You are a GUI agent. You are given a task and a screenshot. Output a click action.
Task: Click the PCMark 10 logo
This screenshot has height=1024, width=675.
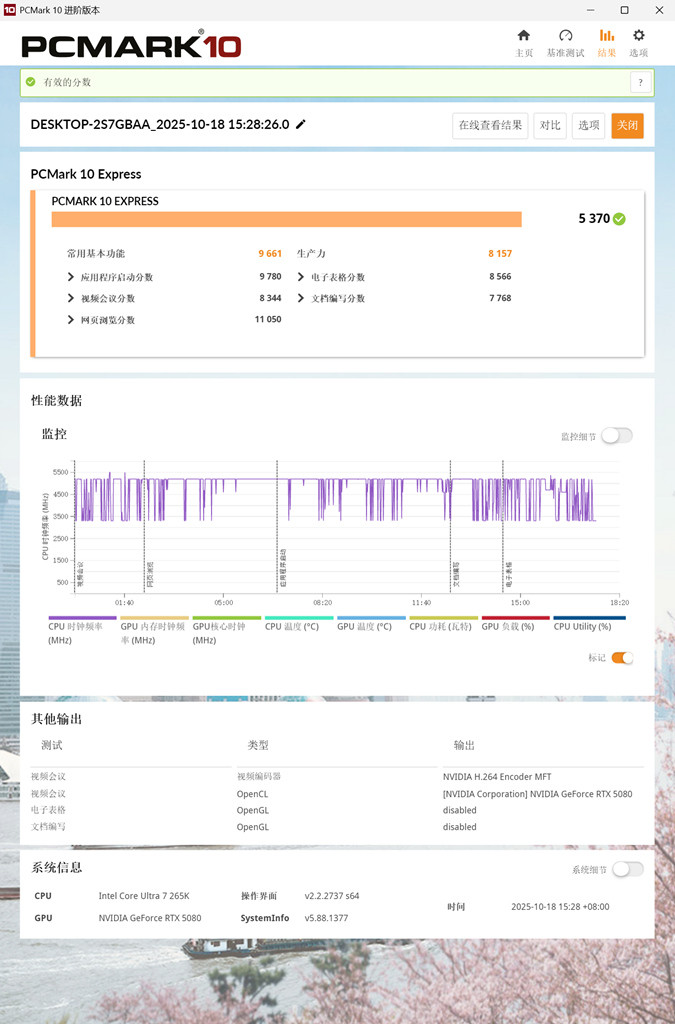(131, 46)
